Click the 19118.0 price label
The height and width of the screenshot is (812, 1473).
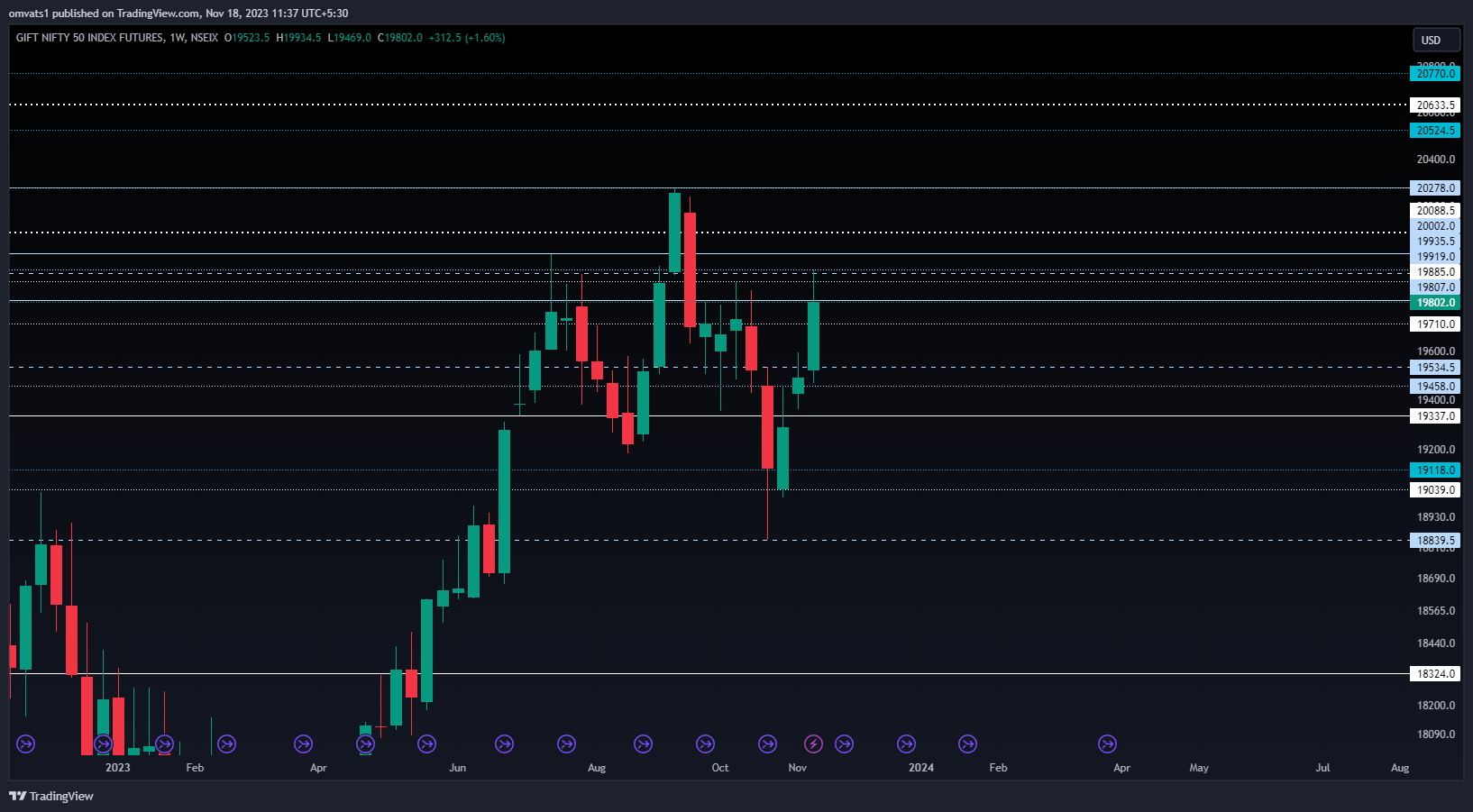point(1435,470)
